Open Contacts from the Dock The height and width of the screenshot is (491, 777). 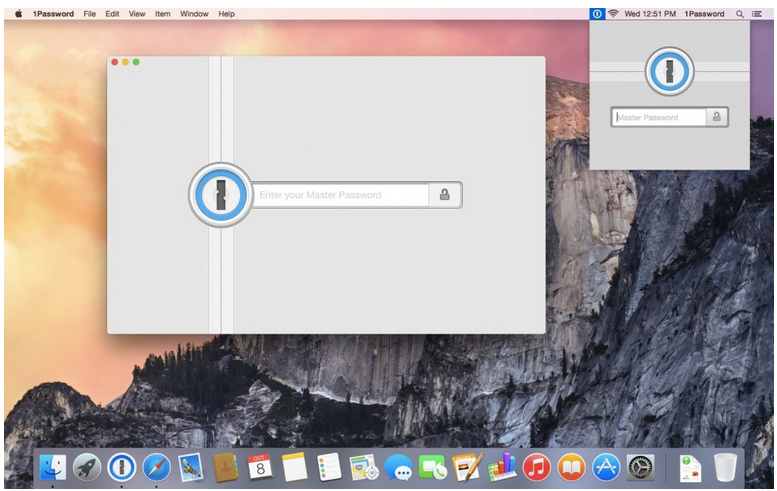[225, 467]
